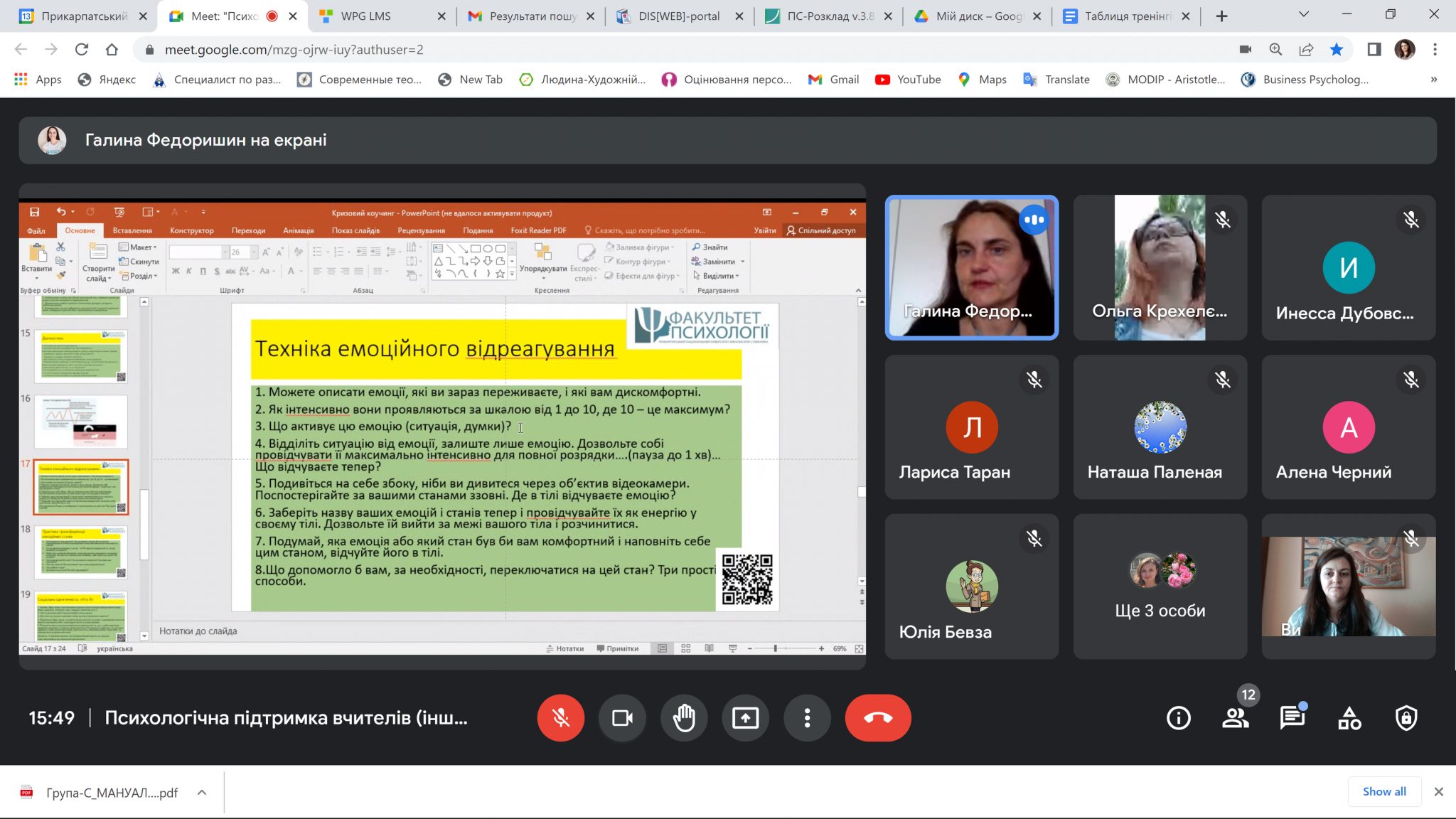The image size is (1456, 819).
Task: Toggle the Chrome side panel icon
Action: [x=1374, y=49]
